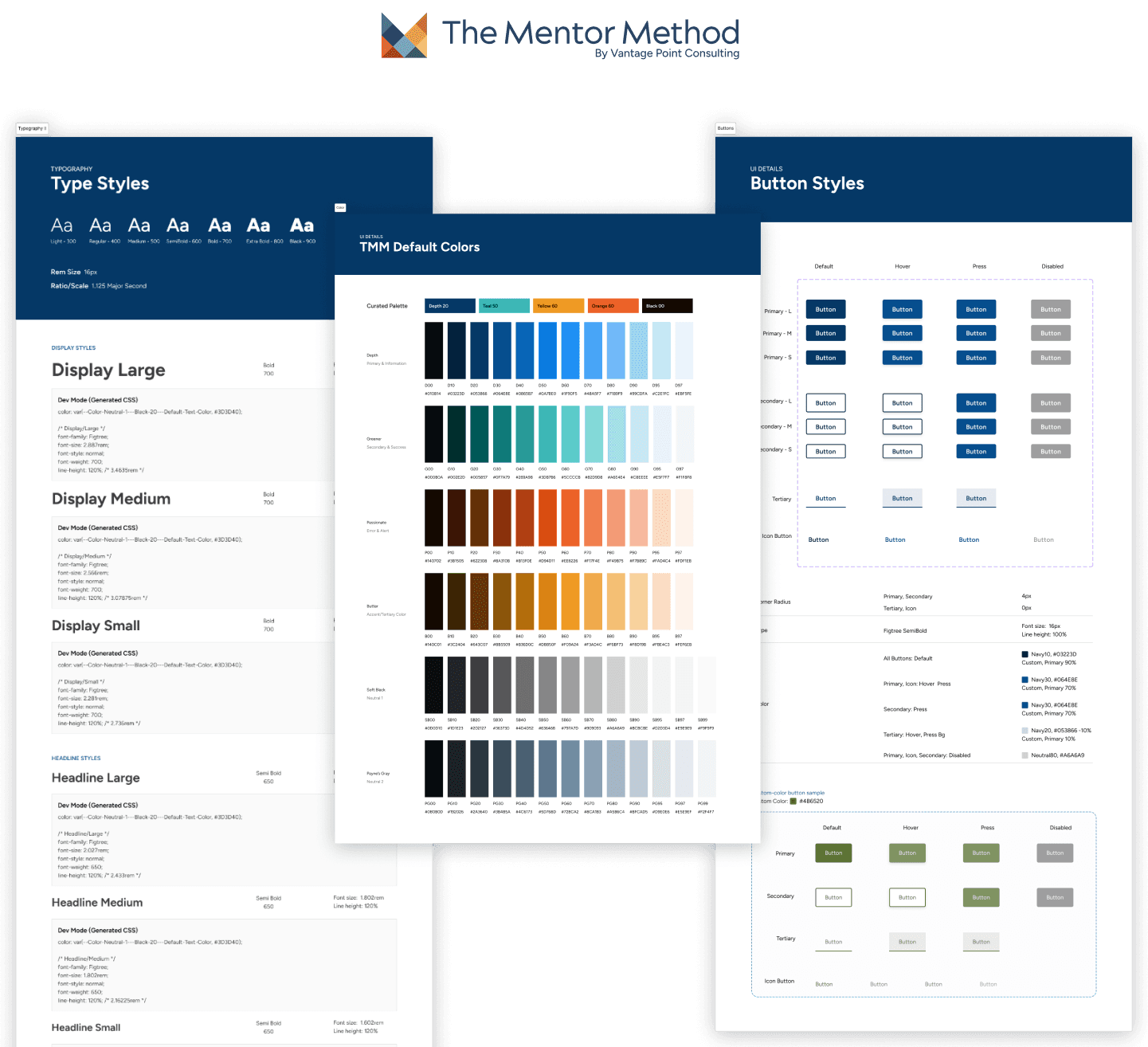Screen dimensions: 1148x1047
Task: Click the green custom Secondary Press button
Action: pyautogui.click(x=981, y=897)
